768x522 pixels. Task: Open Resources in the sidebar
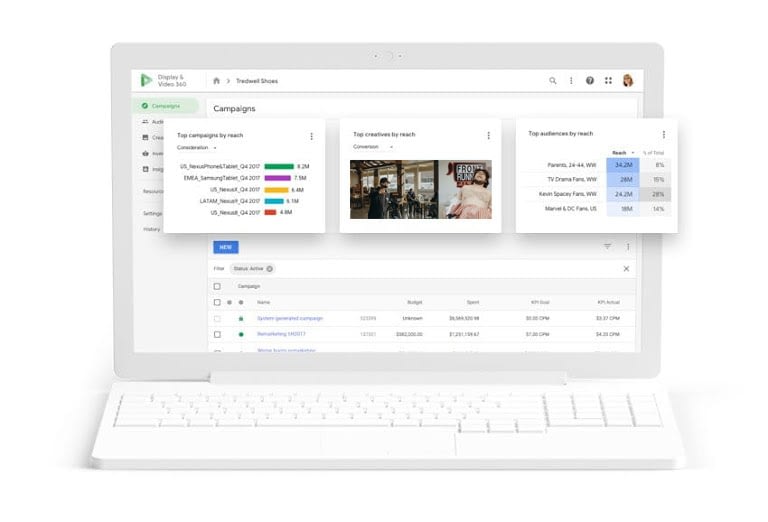(x=153, y=191)
